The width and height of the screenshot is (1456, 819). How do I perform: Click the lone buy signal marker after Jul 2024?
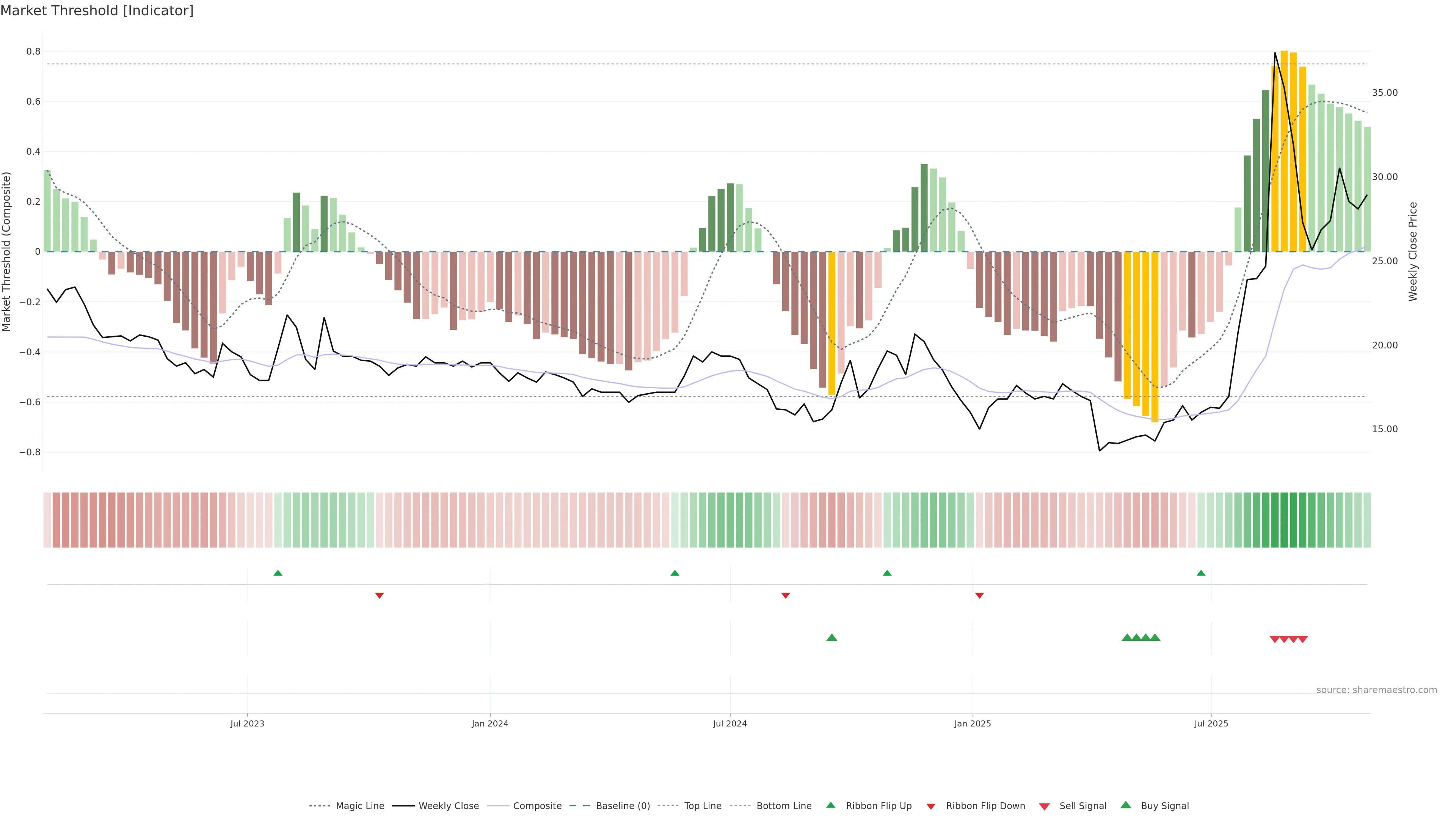click(832, 637)
